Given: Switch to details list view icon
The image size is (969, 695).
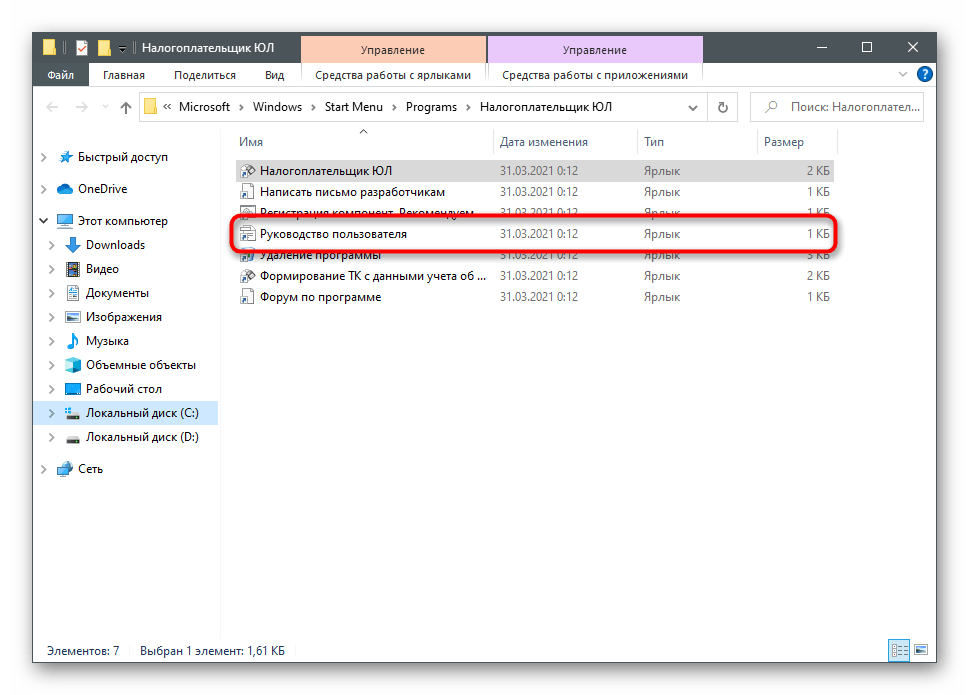Looking at the screenshot, I should (900, 650).
